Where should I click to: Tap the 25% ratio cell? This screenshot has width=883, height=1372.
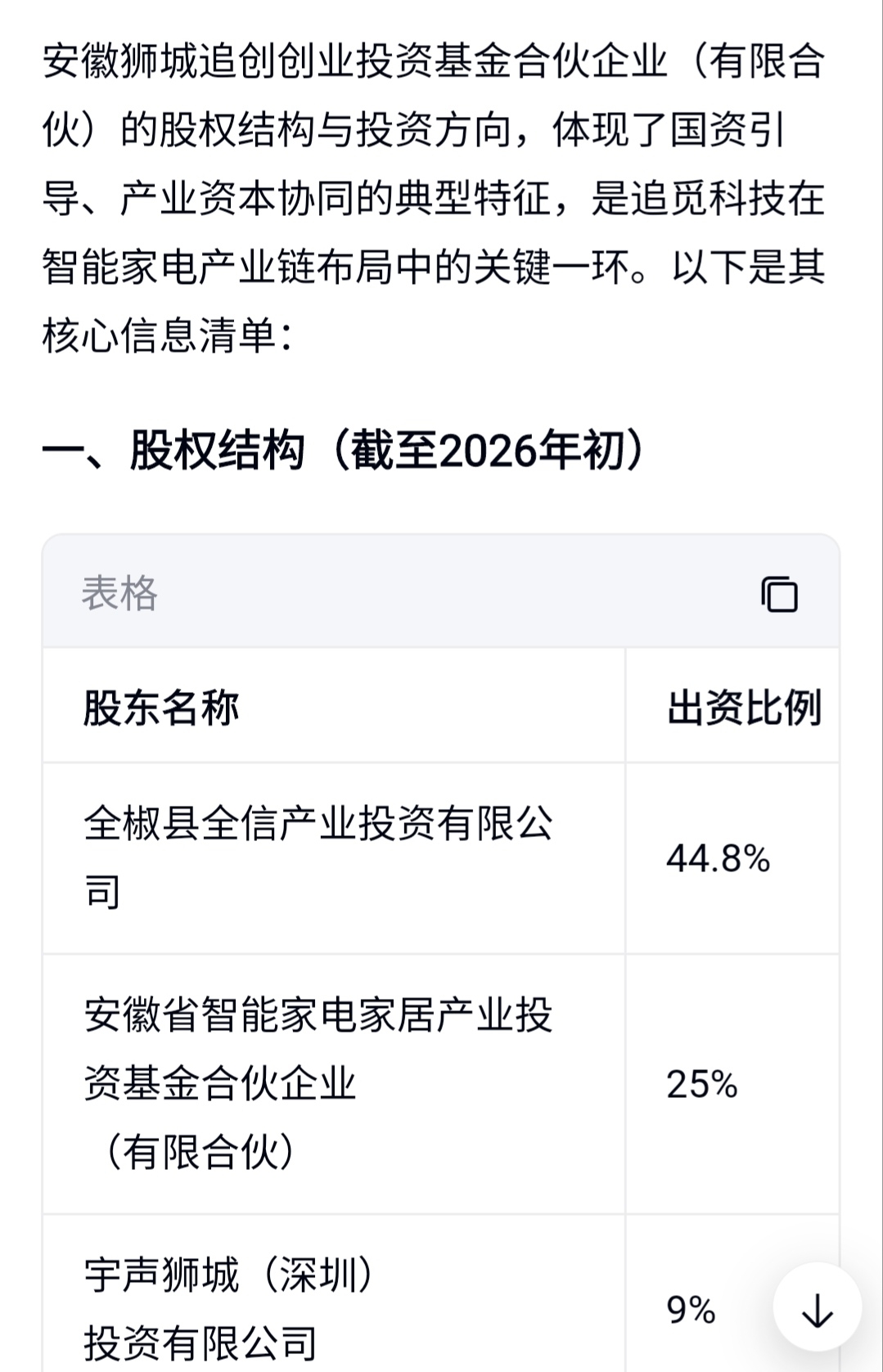coord(702,1085)
